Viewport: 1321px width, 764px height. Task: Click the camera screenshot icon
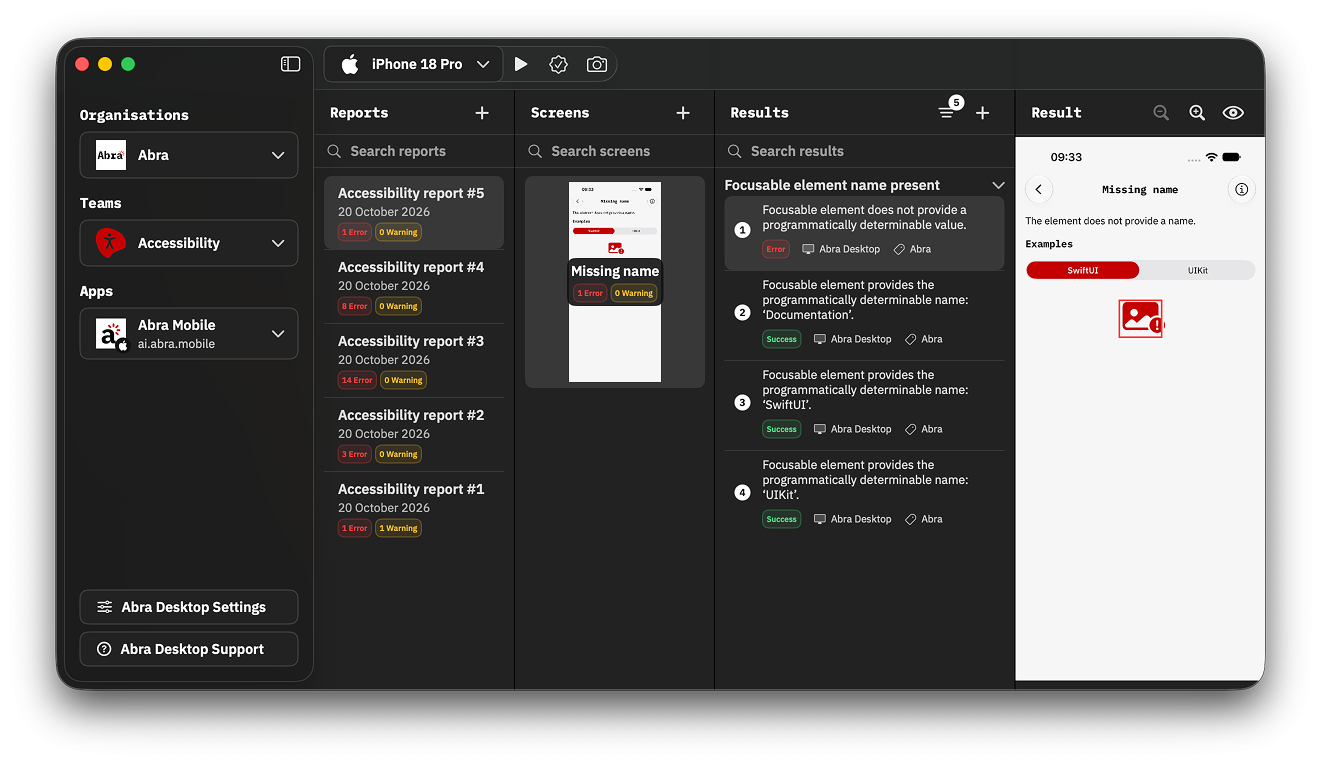pos(596,64)
